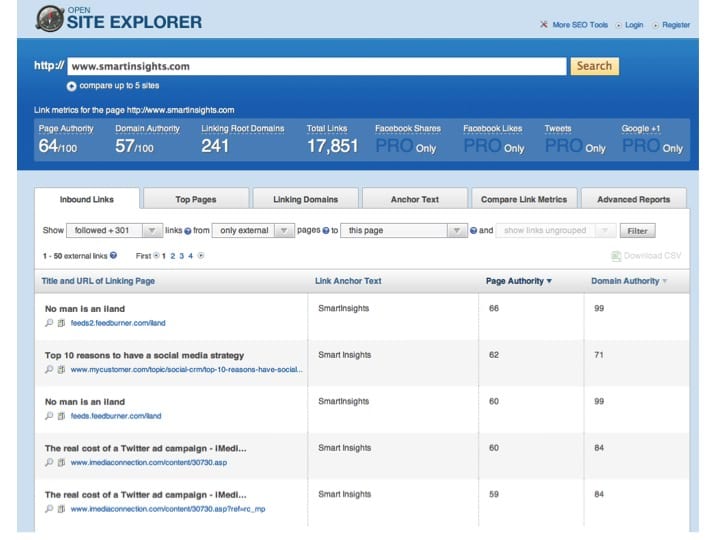Click the More SEO Tools icon
720x540 pixels.
(543, 25)
